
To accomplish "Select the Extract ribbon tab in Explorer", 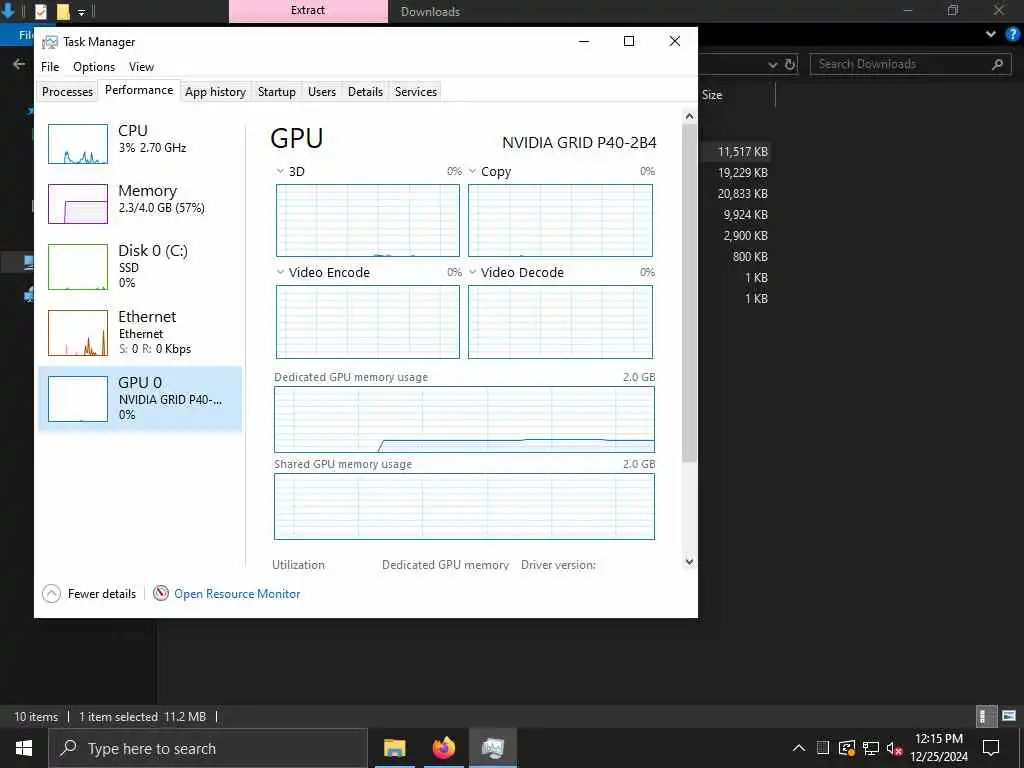I will [x=308, y=10].
